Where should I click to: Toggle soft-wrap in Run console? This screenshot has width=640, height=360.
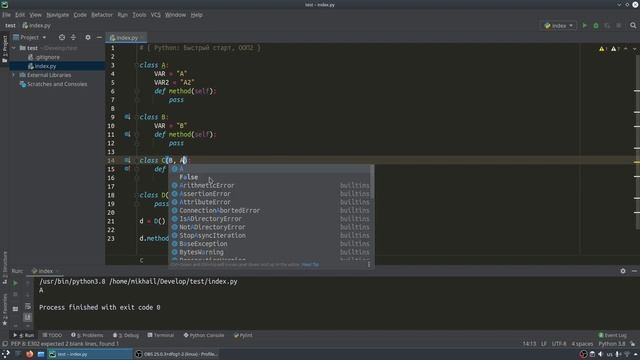click(x=28, y=306)
